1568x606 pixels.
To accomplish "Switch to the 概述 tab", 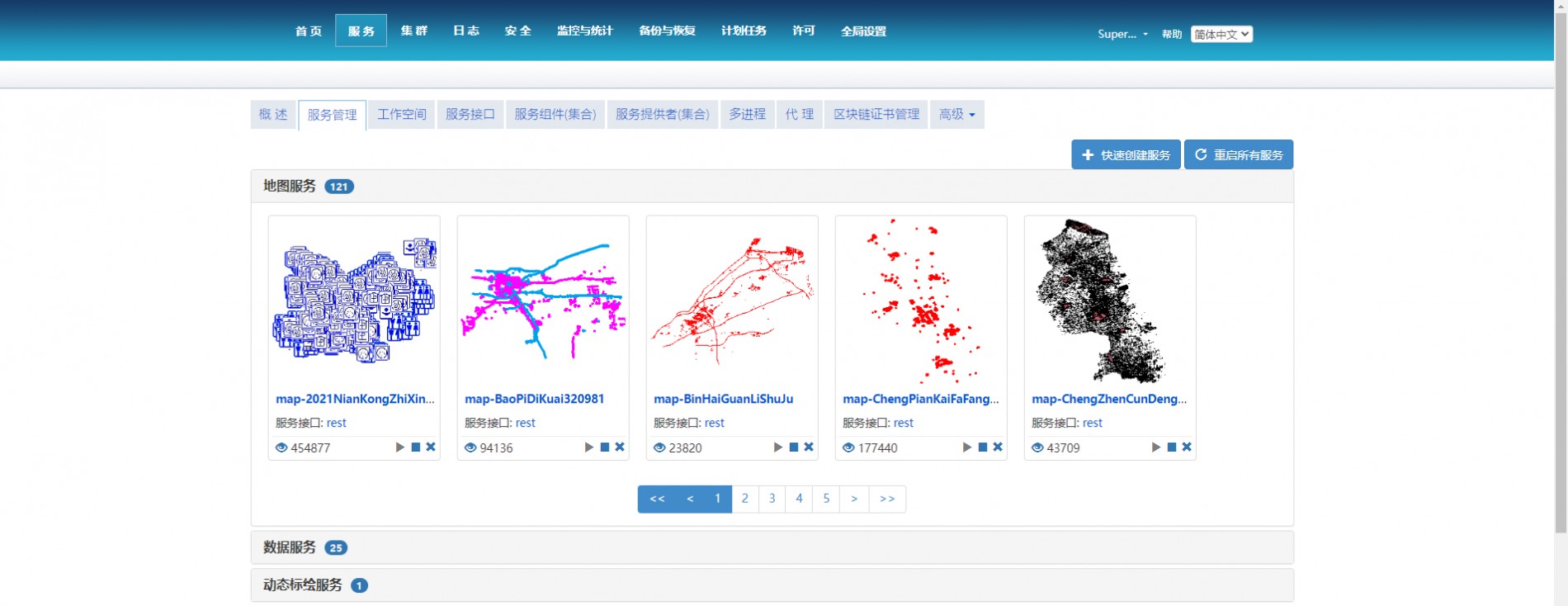I will (x=273, y=115).
